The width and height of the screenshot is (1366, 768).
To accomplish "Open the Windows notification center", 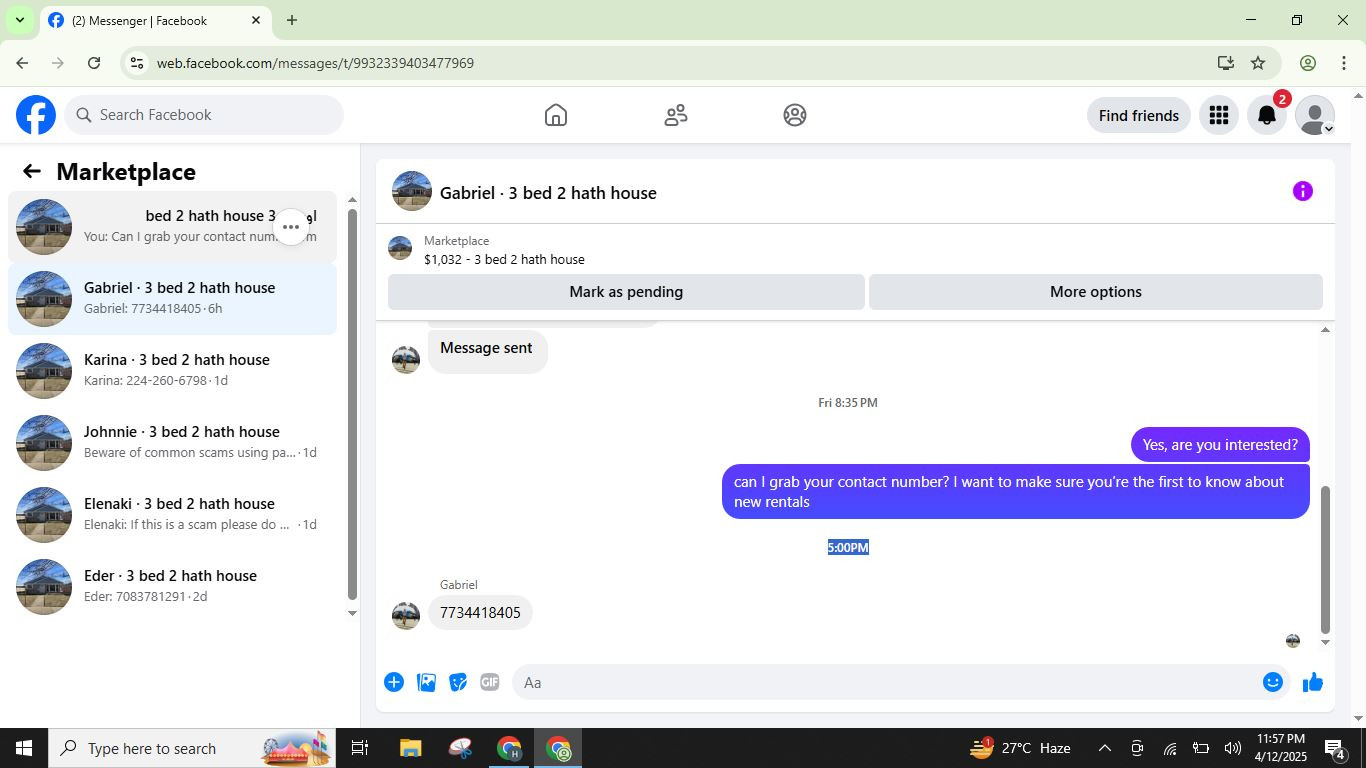I will [x=1335, y=748].
